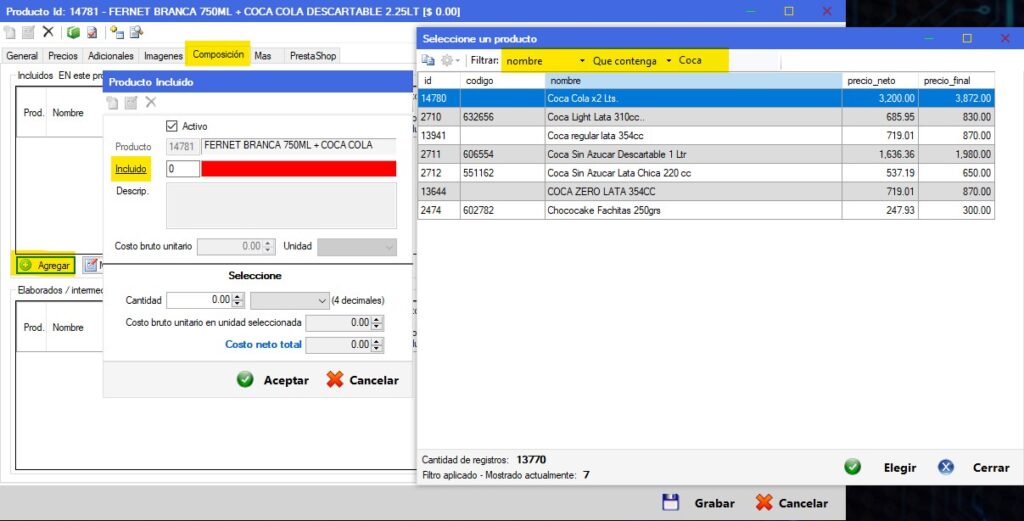Select the COCA ZERO LATA 354CC row
Screen dimensions: 1024x521
pyautogui.click(x=706, y=191)
